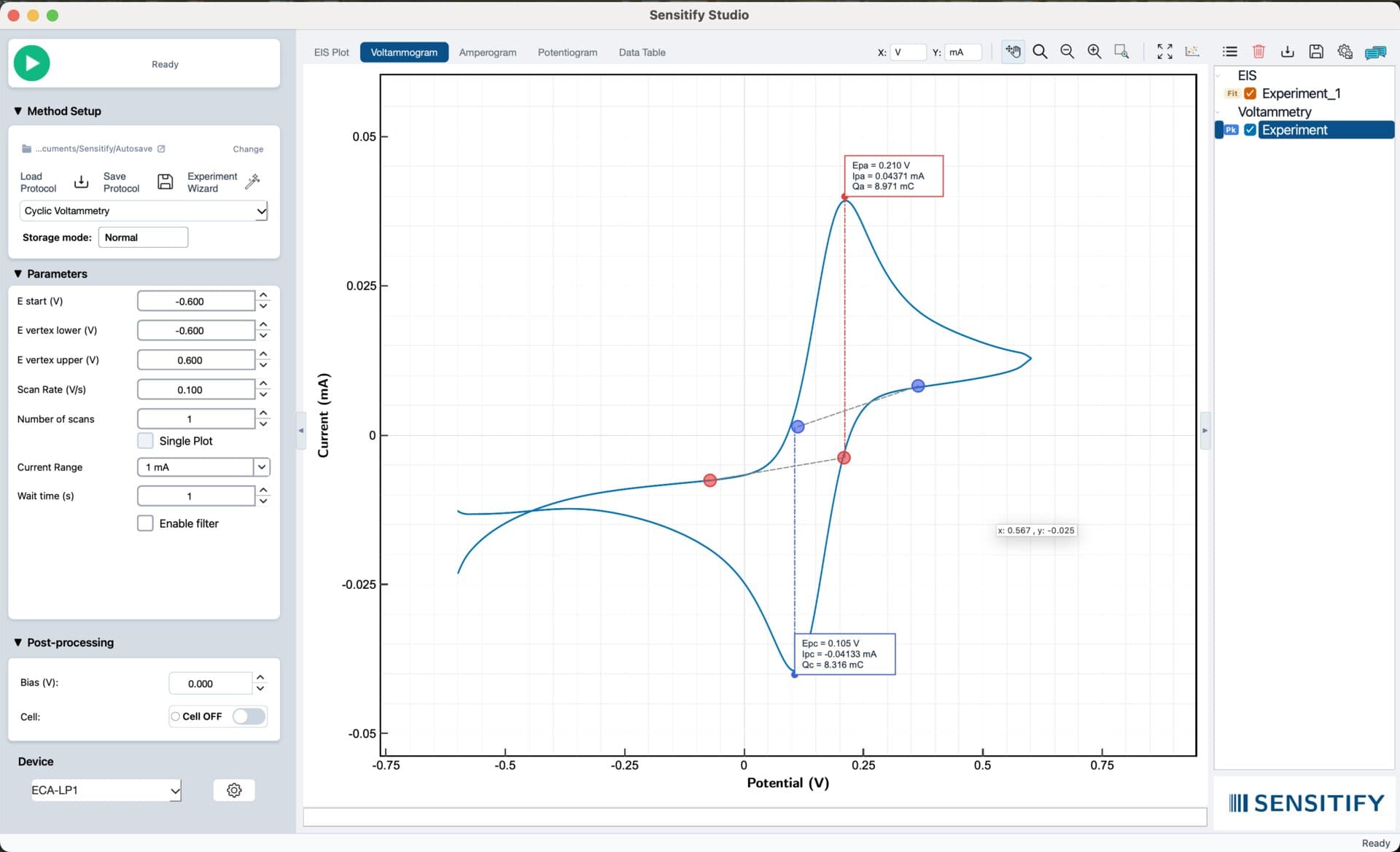
Task: Toggle the Experiment_1 orange checkbox
Action: 1250,93
